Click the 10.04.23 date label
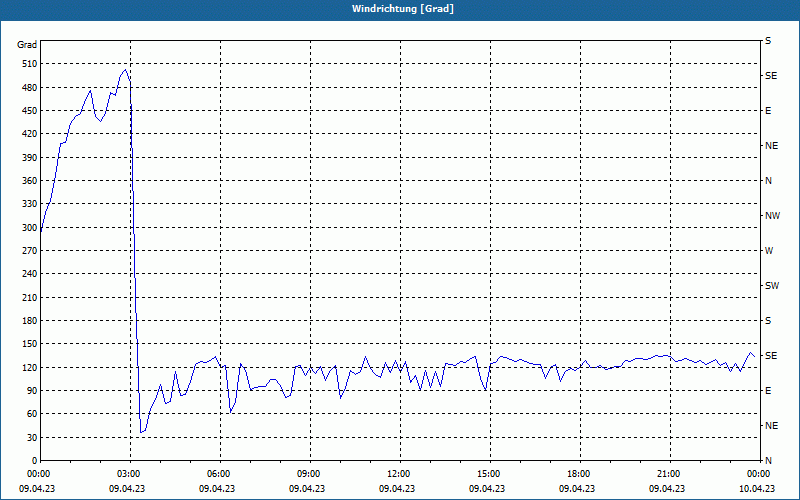 tap(757, 489)
